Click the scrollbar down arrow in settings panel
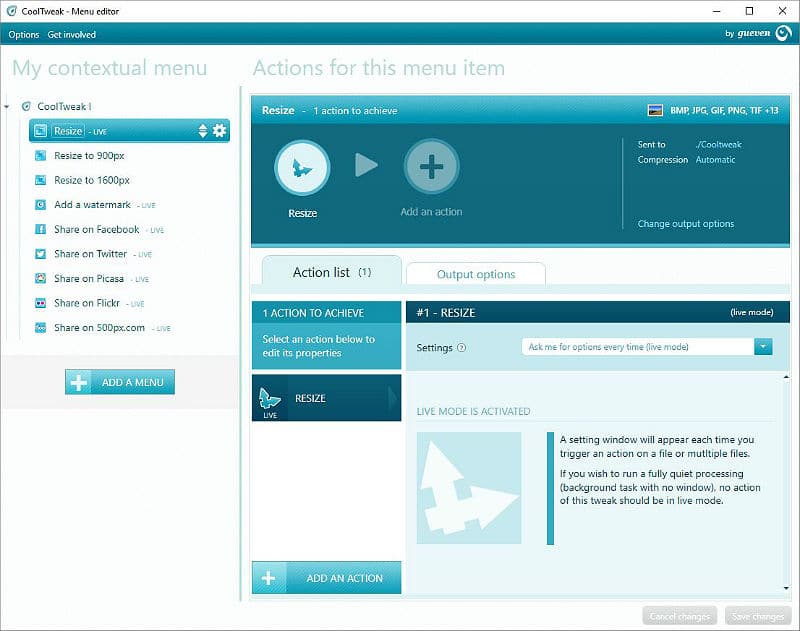Screen dimensions: 800x631 (x=786, y=588)
